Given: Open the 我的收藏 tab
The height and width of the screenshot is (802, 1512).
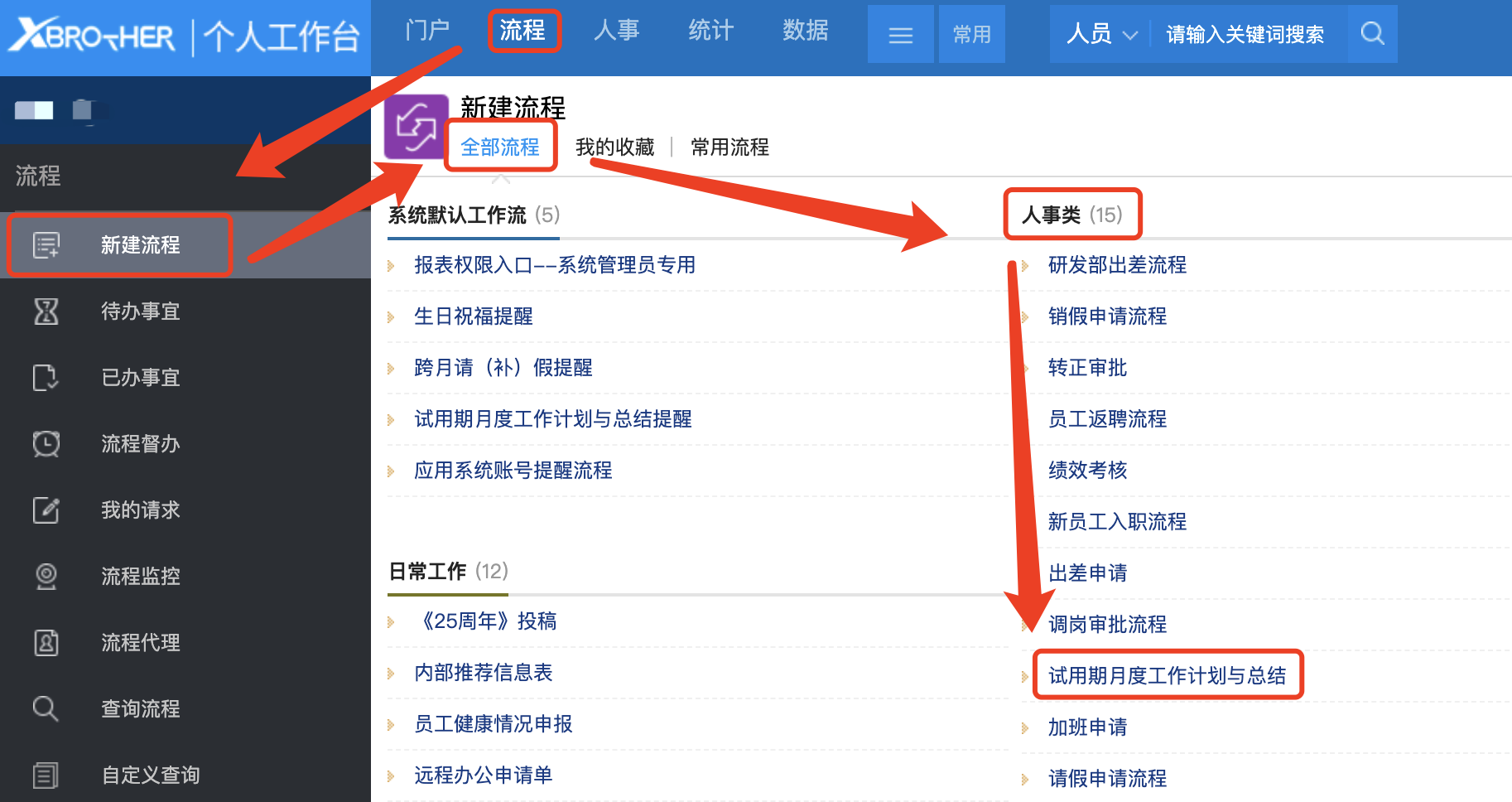Looking at the screenshot, I should (x=614, y=147).
